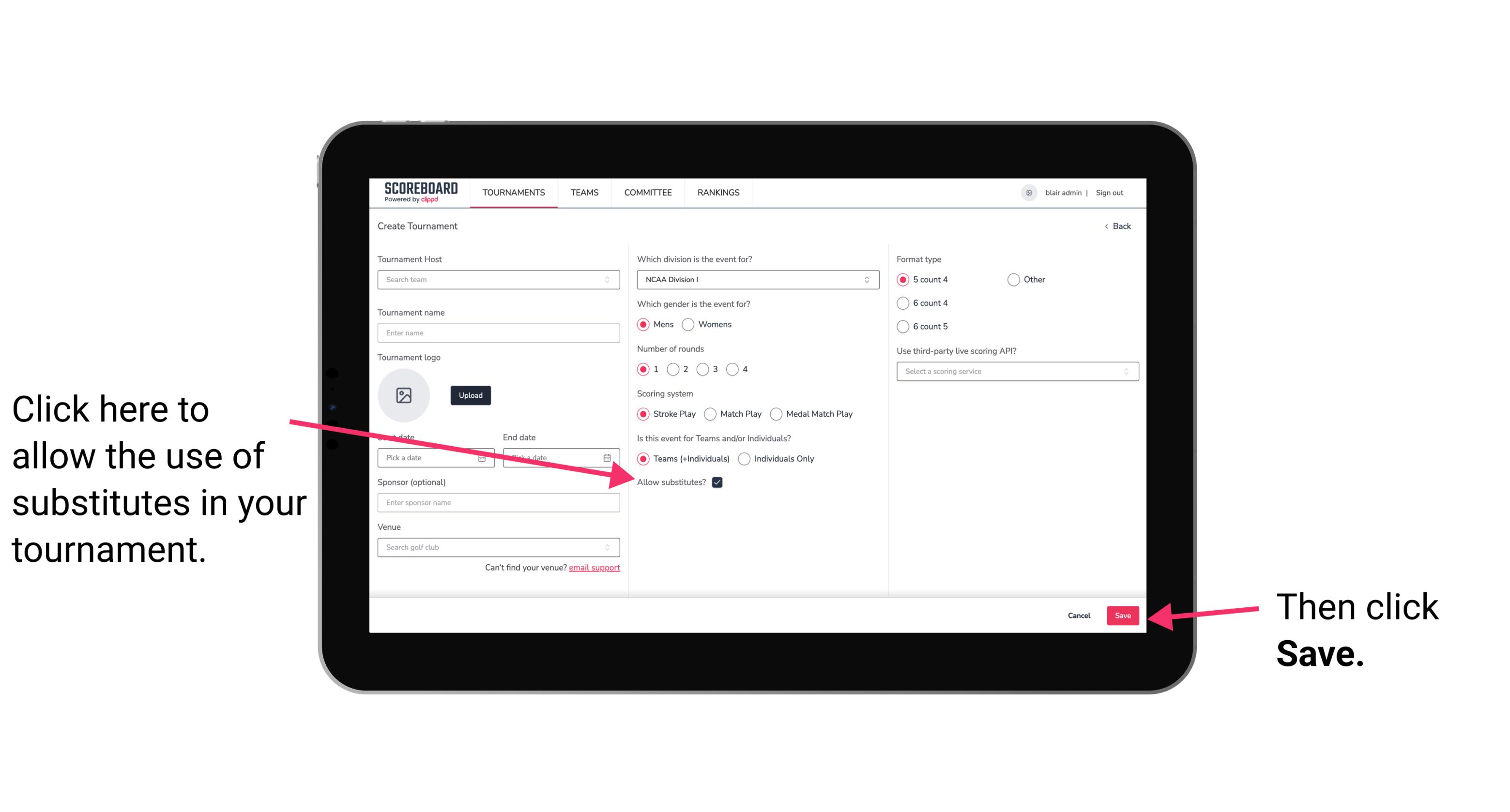1510x812 pixels.
Task: Click the calendar icon for start date
Action: point(483,458)
